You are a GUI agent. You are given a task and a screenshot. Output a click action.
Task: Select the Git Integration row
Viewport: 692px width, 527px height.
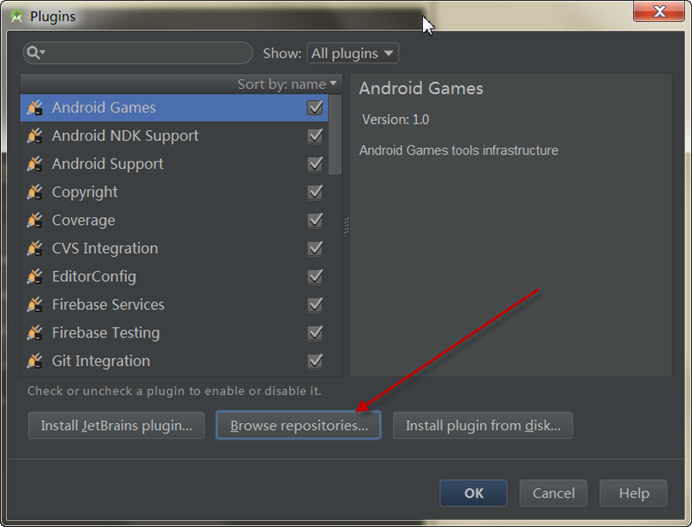[x=174, y=361]
